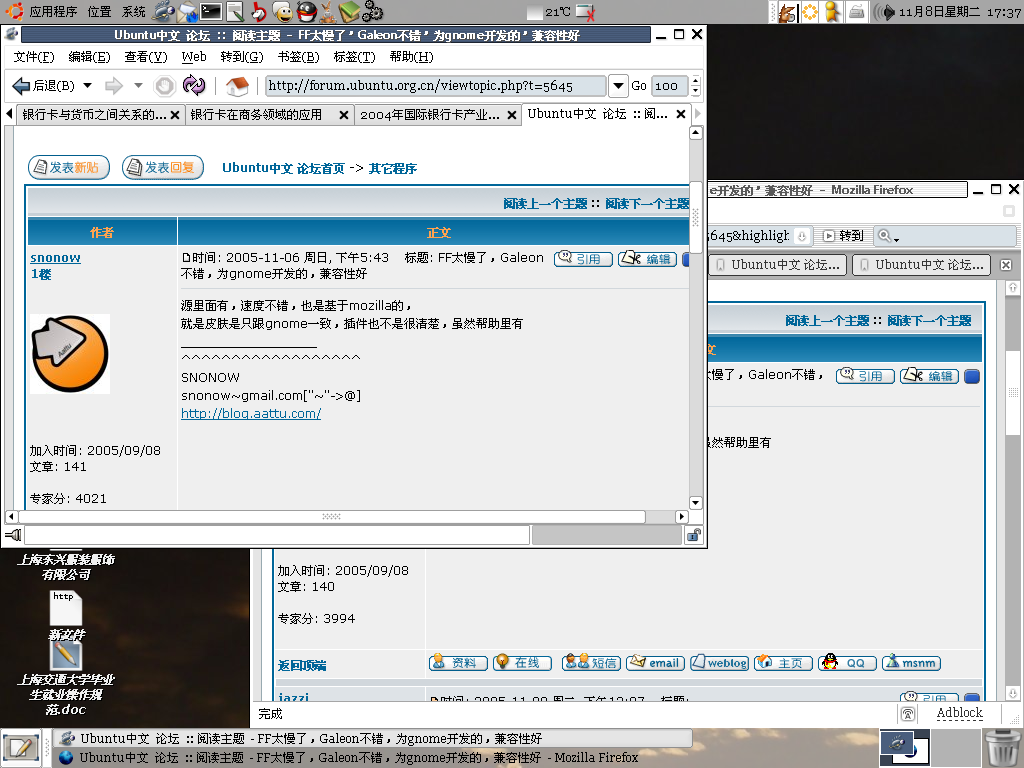Click the 资料 profile button in Firefox
Image resolution: width=1024 pixels, height=768 pixels.
[458, 663]
